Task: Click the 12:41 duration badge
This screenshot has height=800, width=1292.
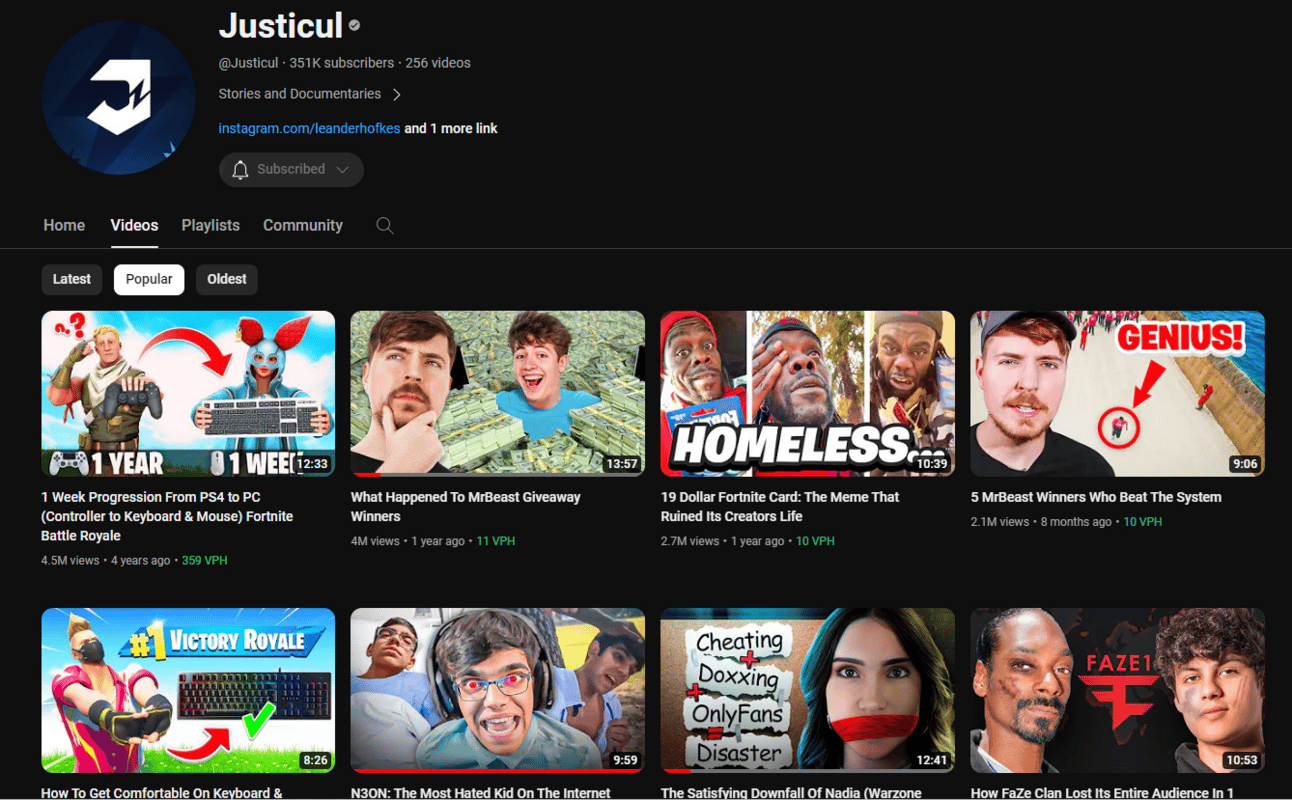Action: [x=931, y=760]
